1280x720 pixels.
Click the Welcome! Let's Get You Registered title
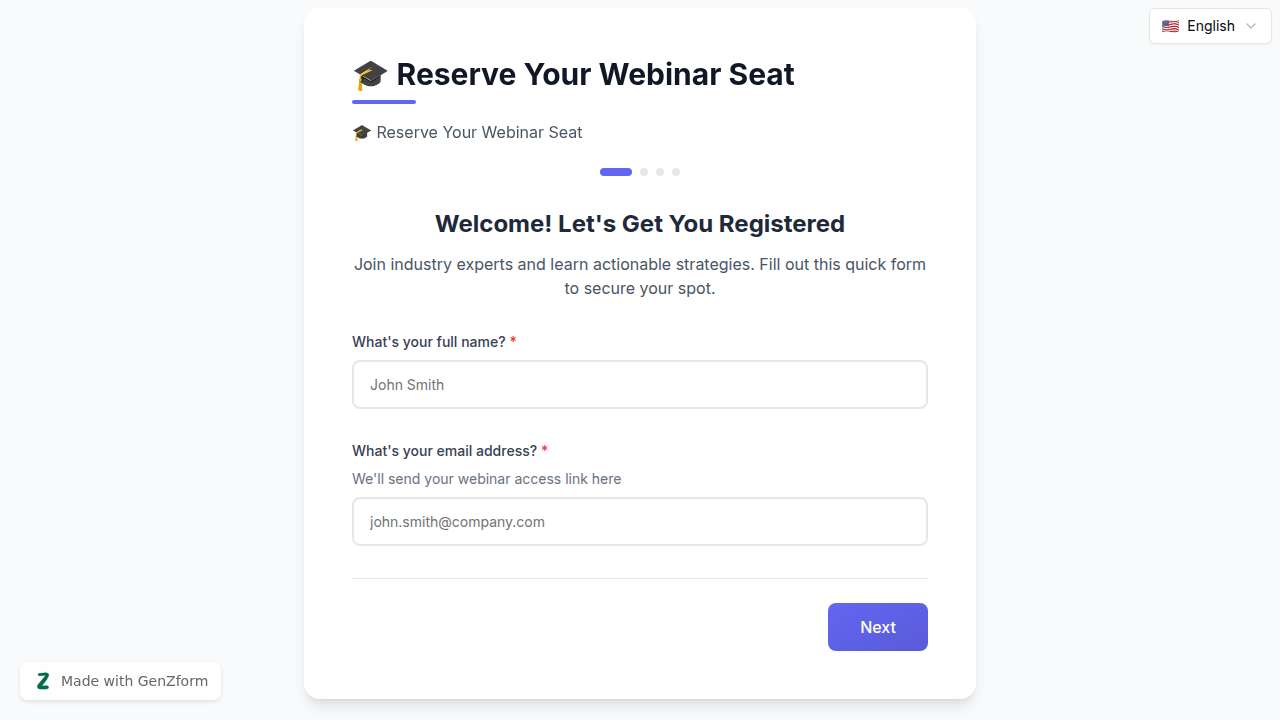640,223
